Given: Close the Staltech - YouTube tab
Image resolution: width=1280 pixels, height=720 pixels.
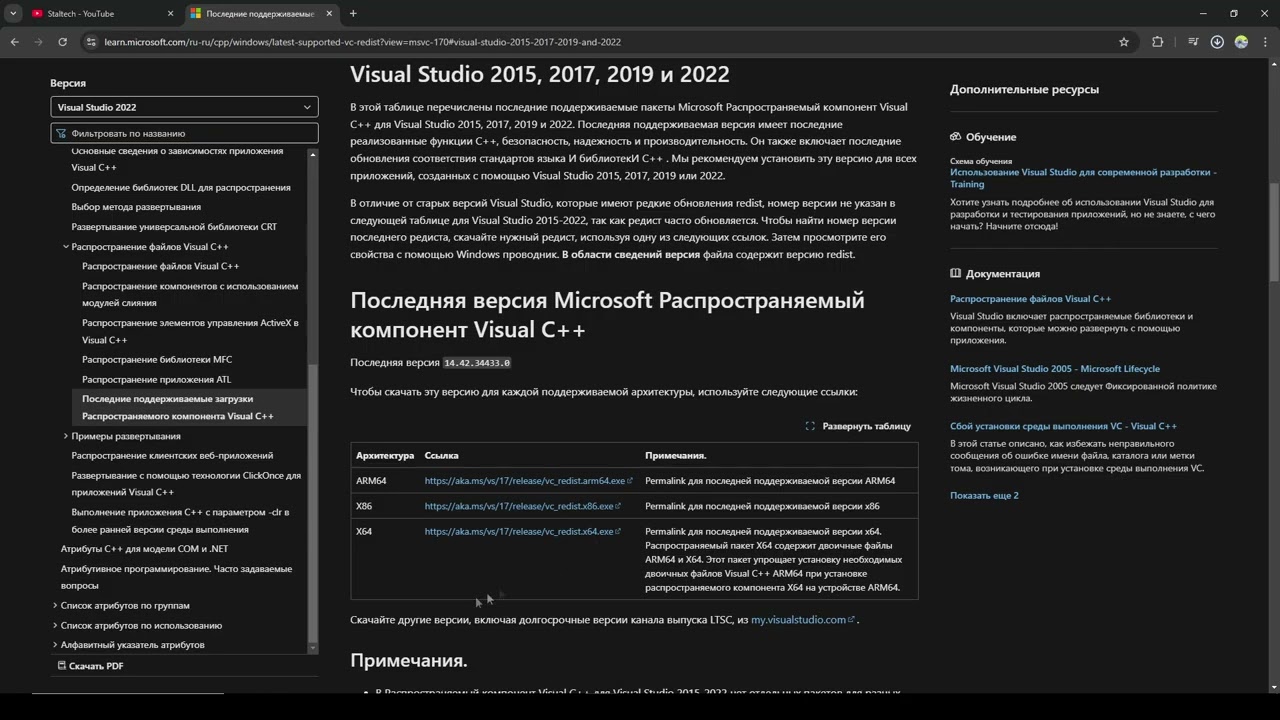Looking at the screenshot, I should (x=170, y=14).
